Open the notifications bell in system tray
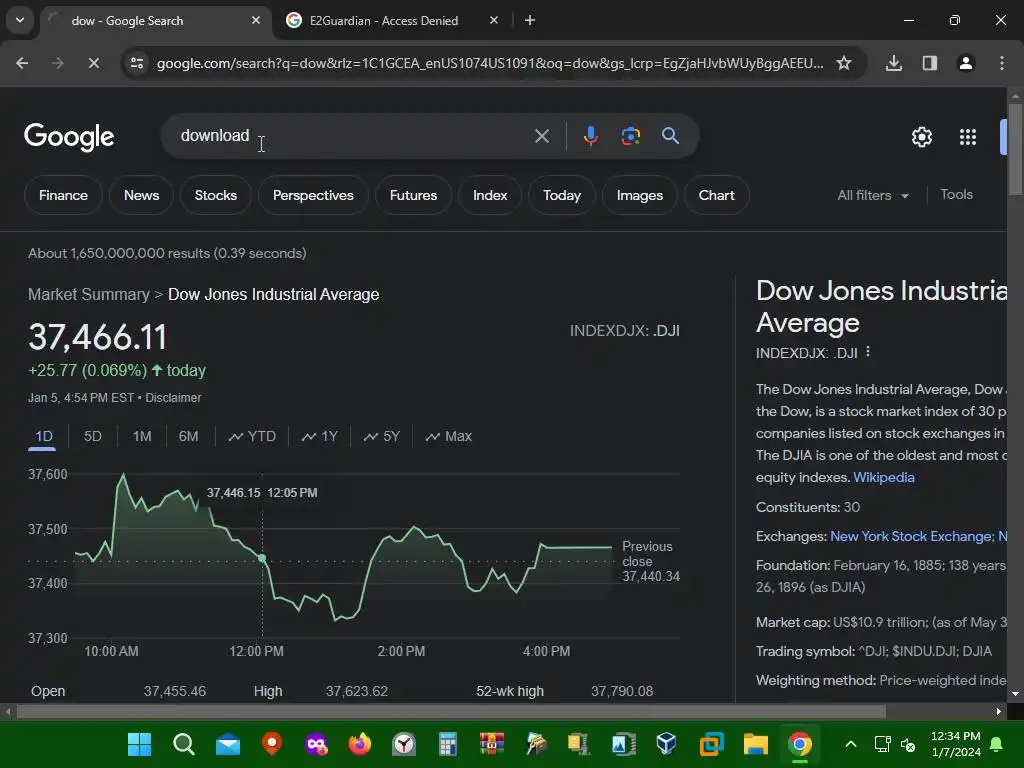This screenshot has height=768, width=1024. tap(997, 744)
